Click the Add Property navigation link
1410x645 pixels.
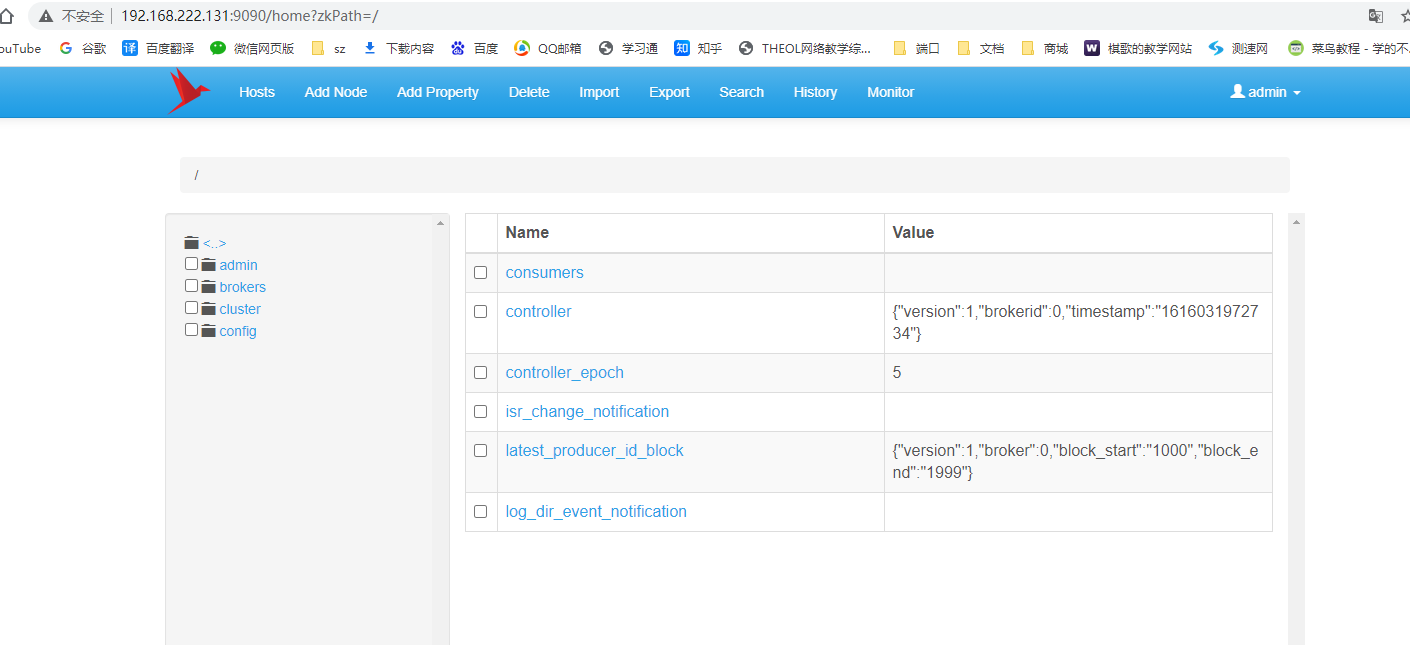437,92
